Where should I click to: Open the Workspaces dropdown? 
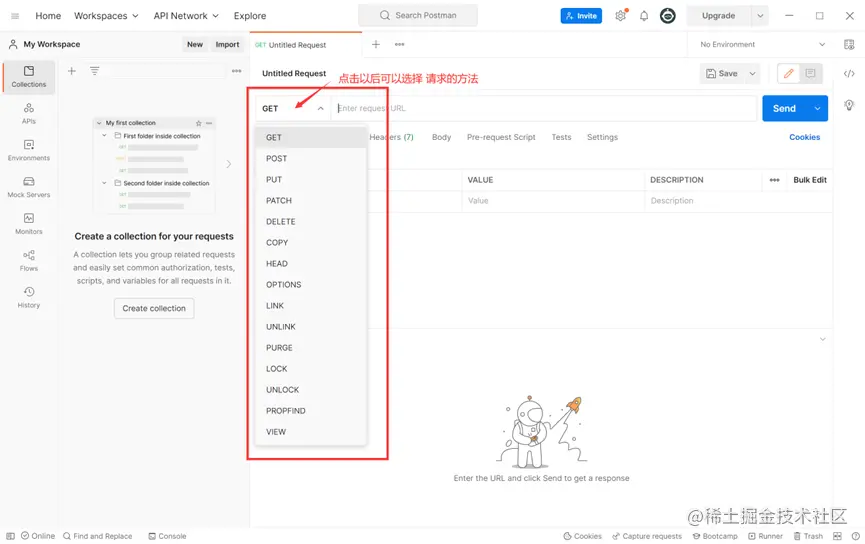coord(106,15)
